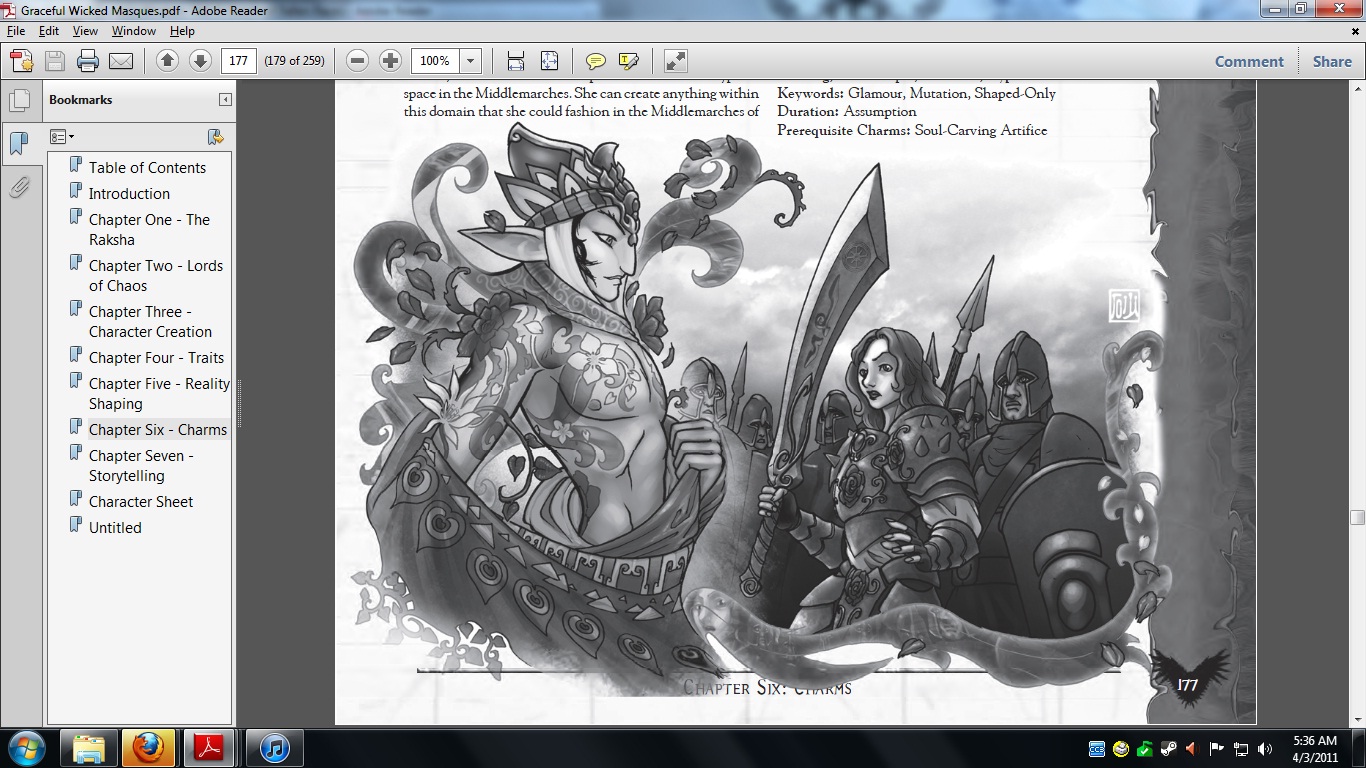Jump to the Character Sheet bookmark
The width and height of the screenshot is (1366, 768).
[x=141, y=502]
